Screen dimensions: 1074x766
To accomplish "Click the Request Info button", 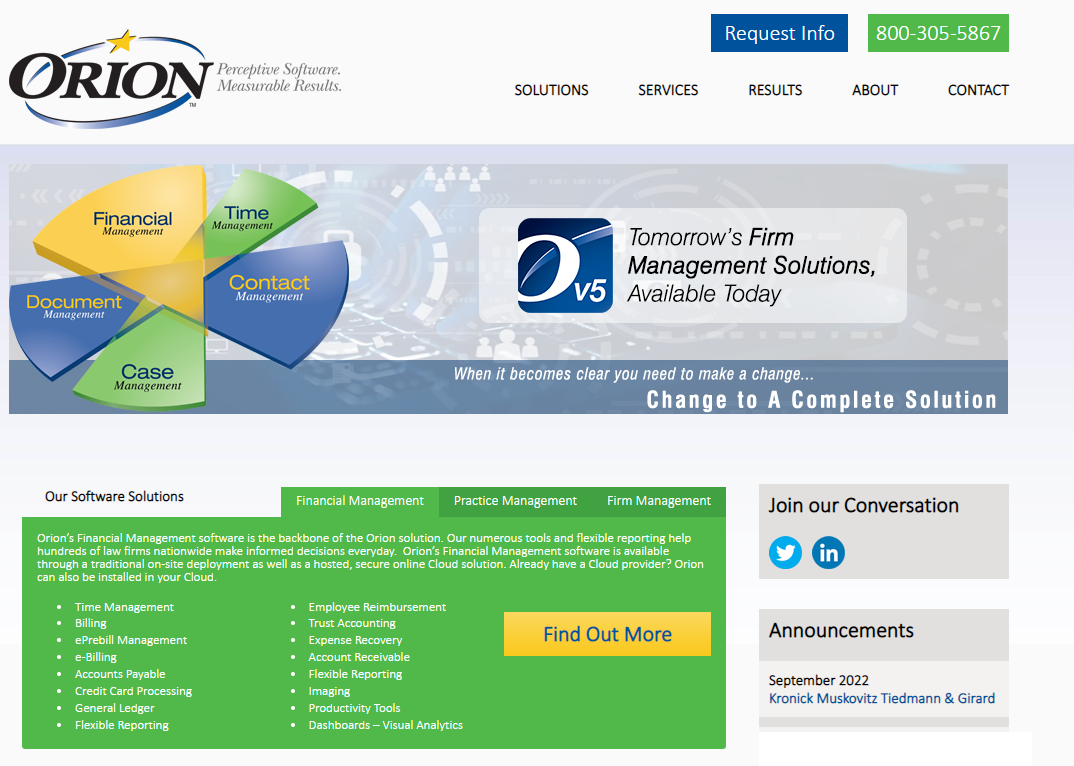I will point(779,33).
